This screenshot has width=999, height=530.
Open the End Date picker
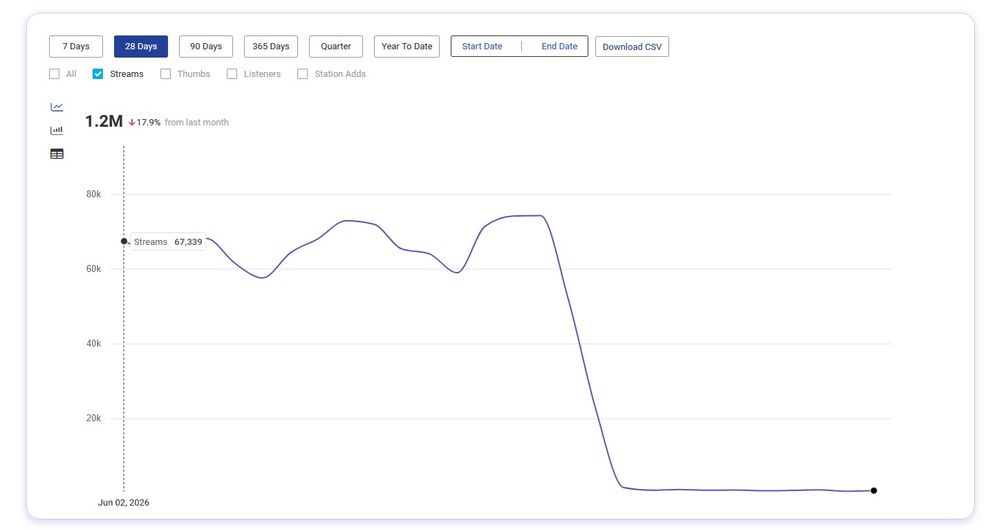pyautogui.click(x=559, y=47)
